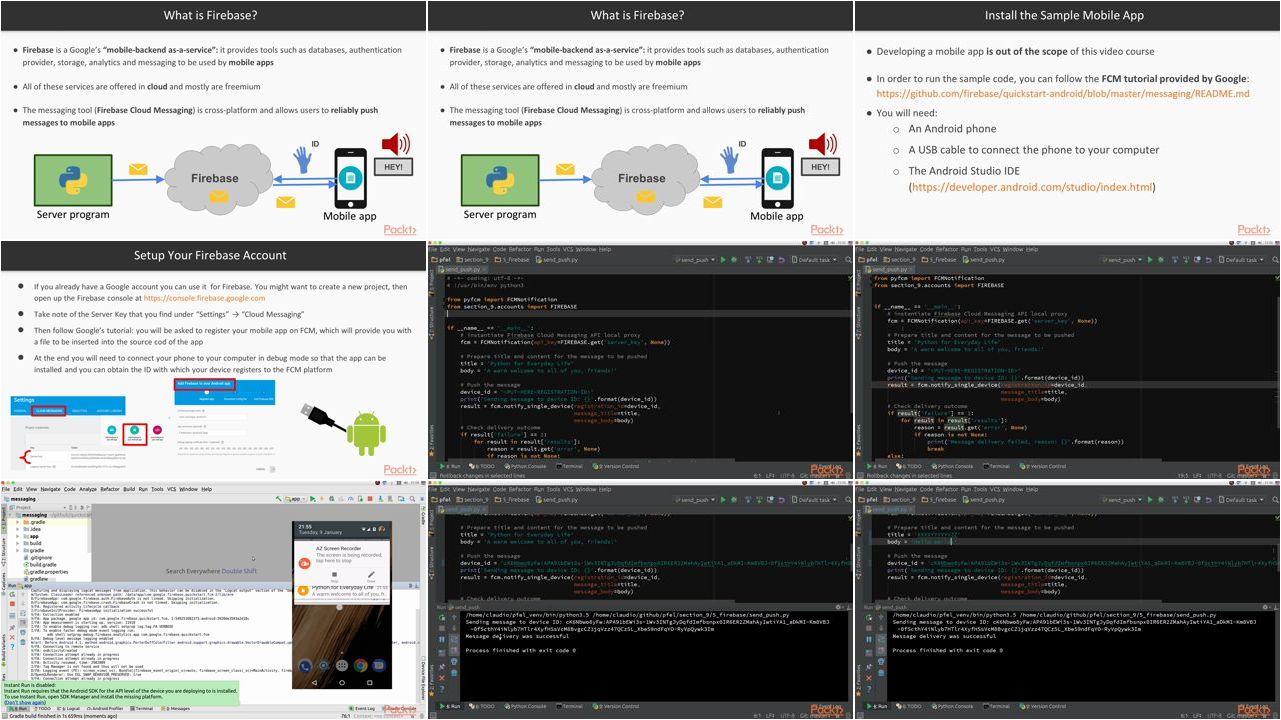Tap Stop in the AZ Screen Recorder notification

334,576
